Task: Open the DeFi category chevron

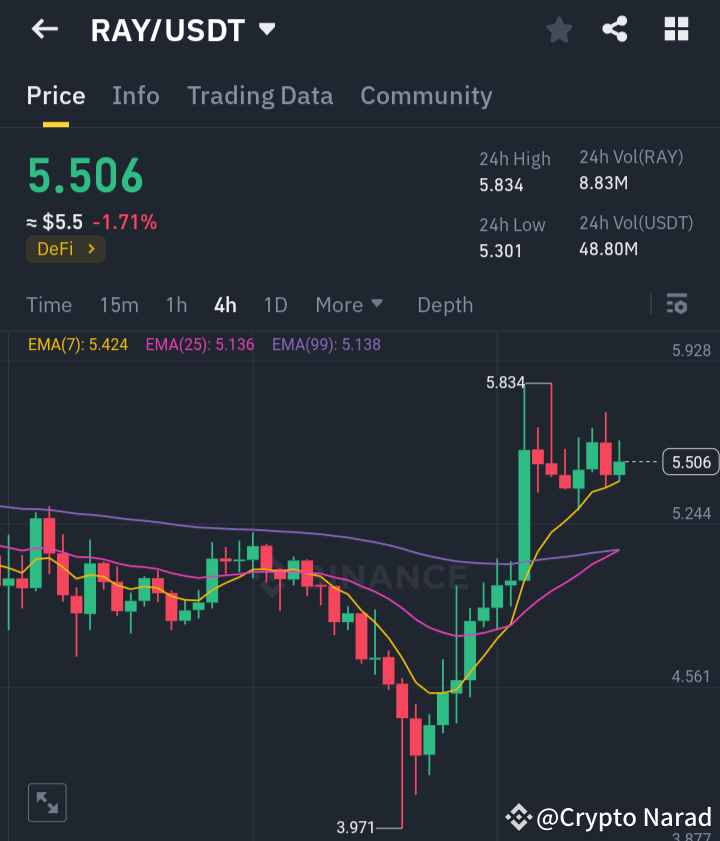Action: click(93, 249)
